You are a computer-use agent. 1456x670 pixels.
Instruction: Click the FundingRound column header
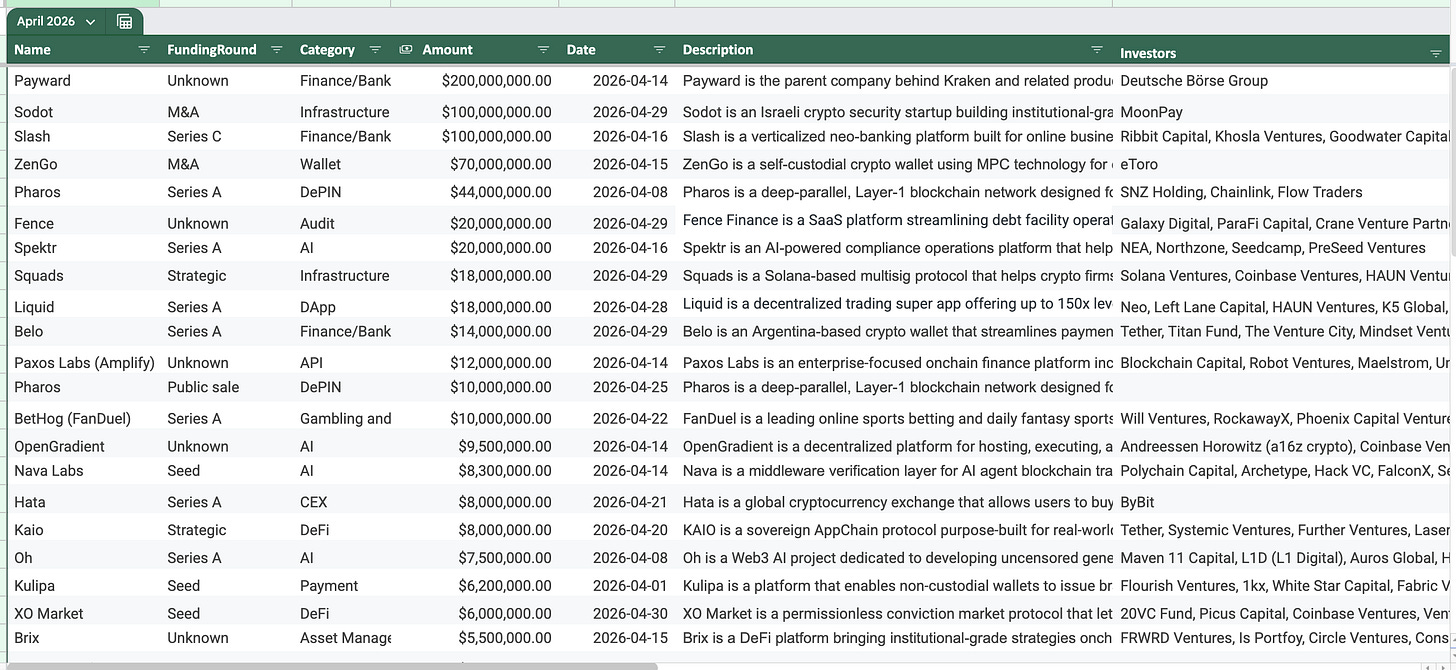tap(212, 50)
